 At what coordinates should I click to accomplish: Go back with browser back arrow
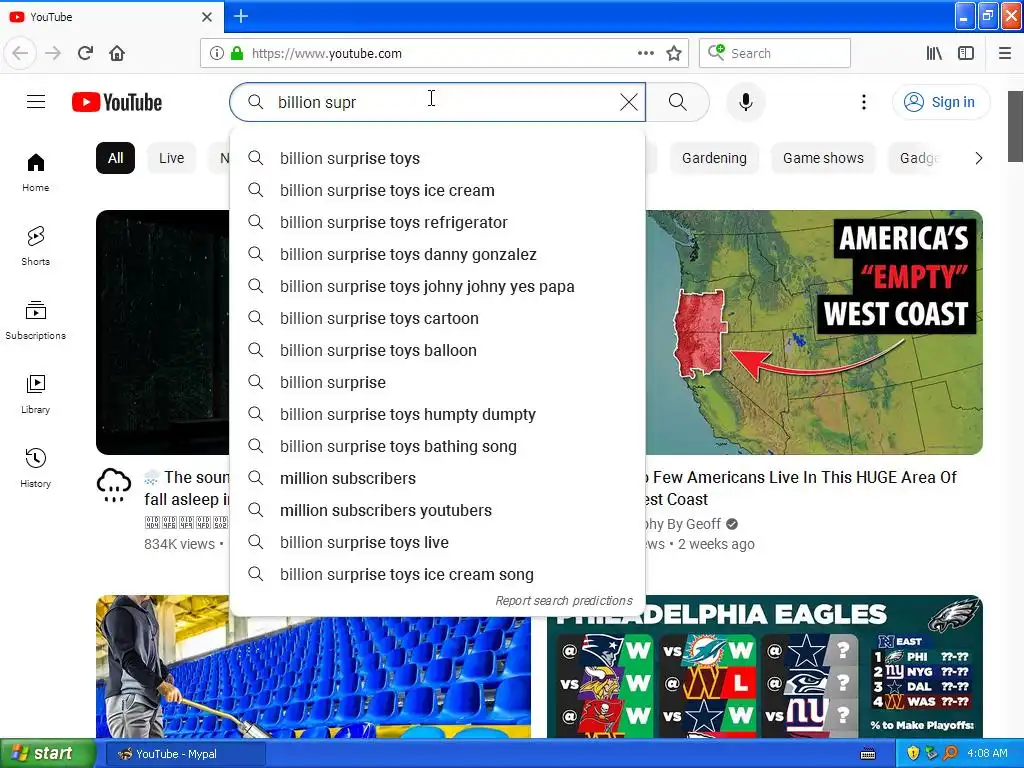(20, 53)
